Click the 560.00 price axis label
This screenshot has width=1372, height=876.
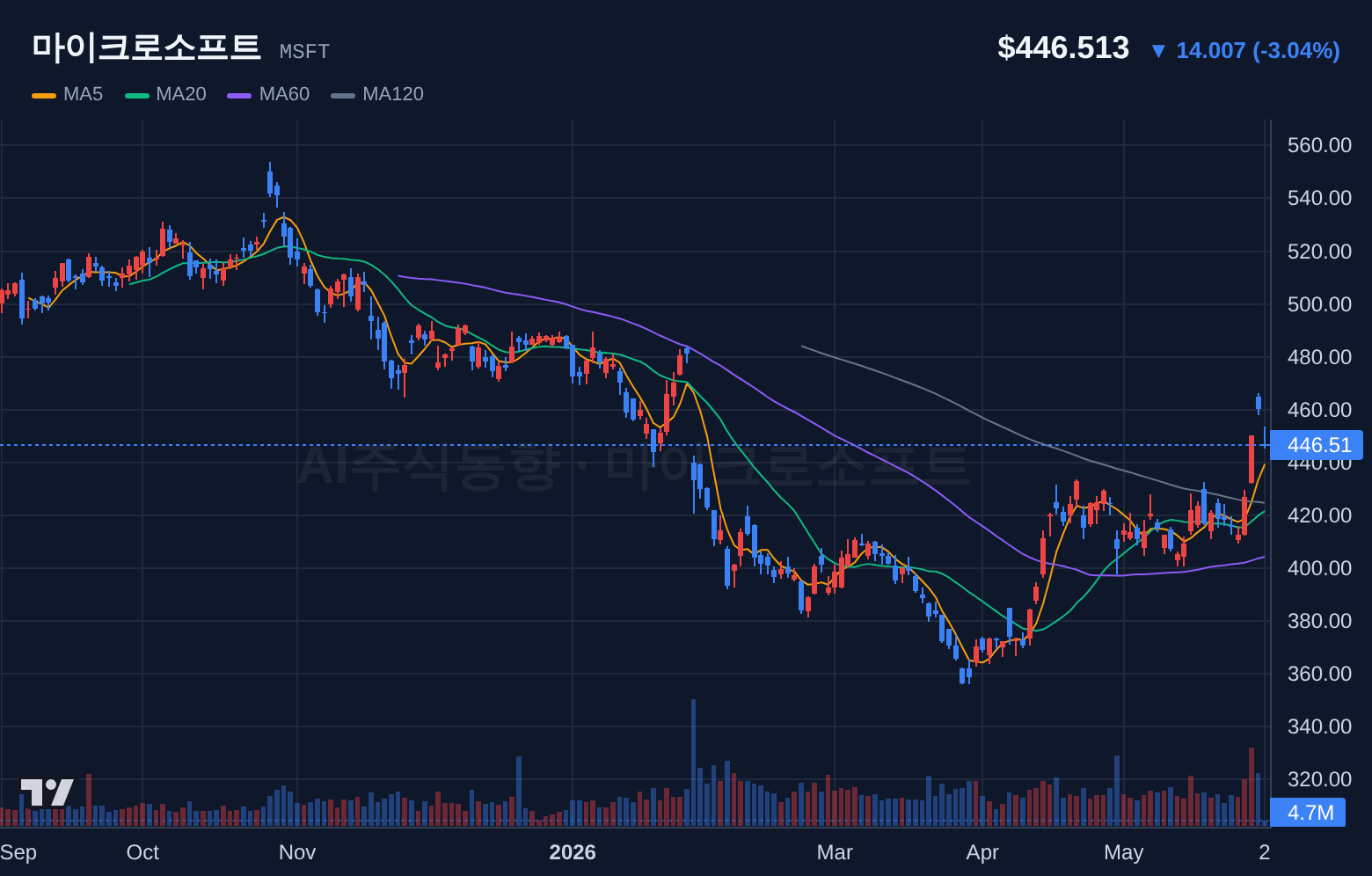pyautogui.click(x=1319, y=145)
